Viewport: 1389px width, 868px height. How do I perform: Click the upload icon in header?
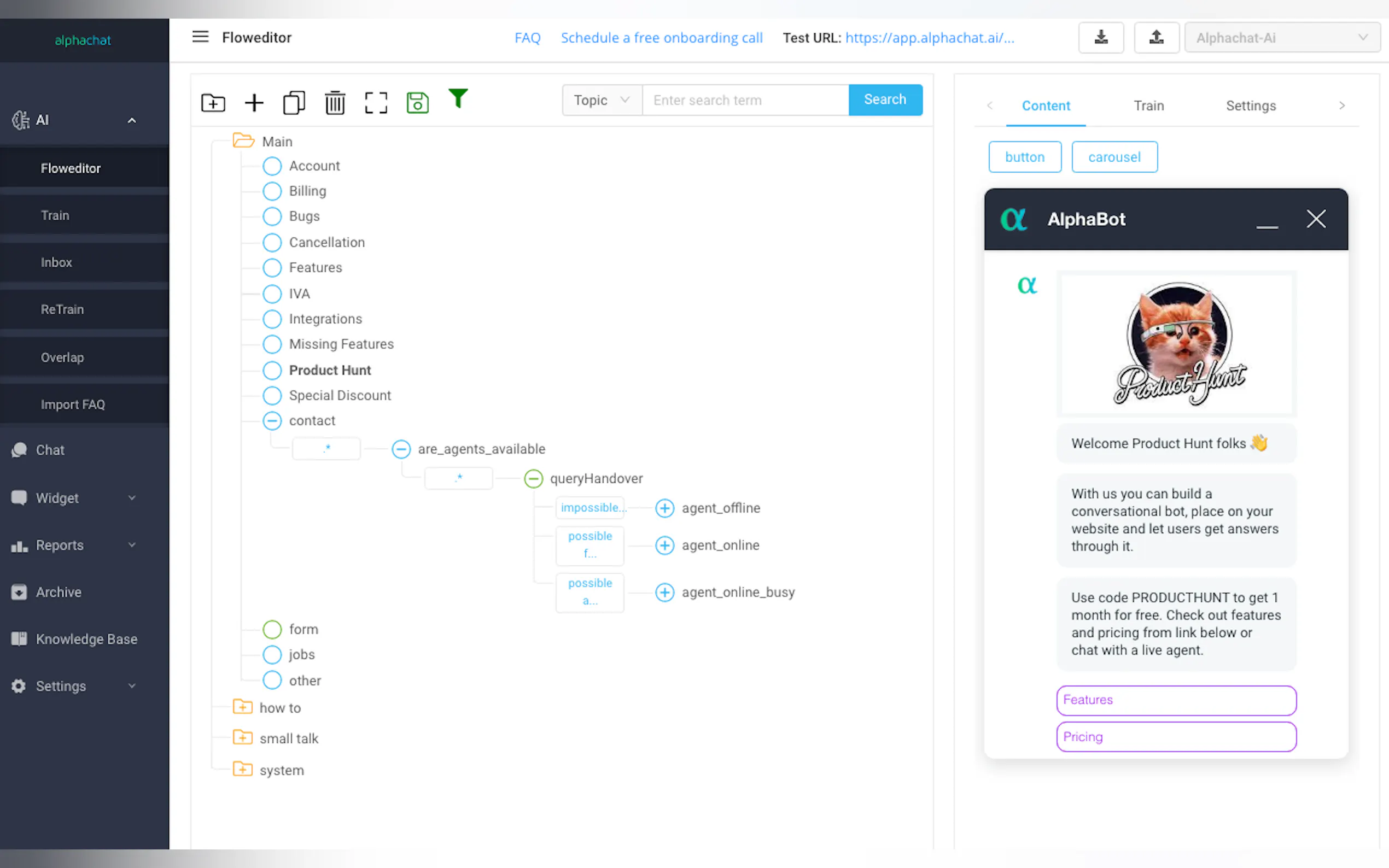click(x=1156, y=38)
